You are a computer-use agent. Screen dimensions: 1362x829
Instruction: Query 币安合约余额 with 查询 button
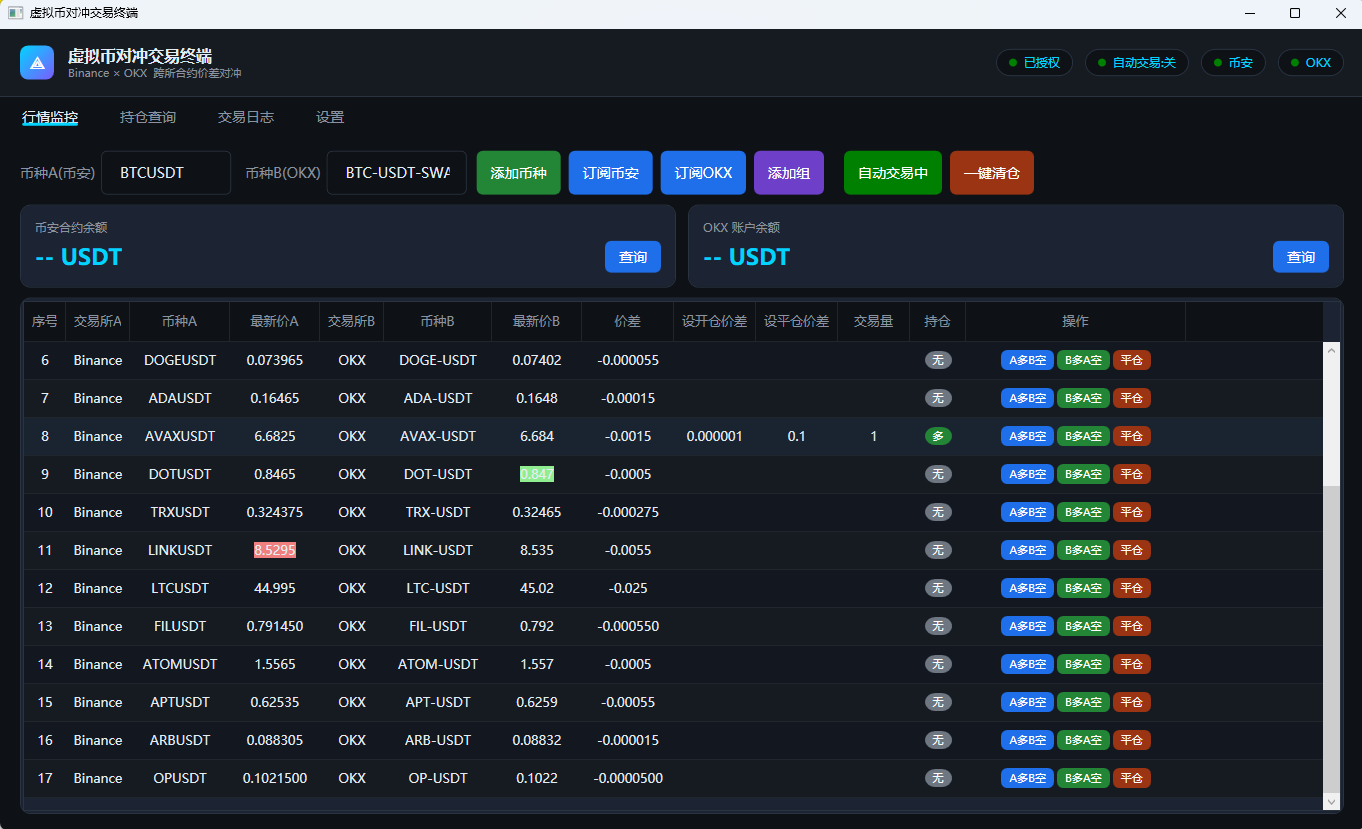[x=633, y=257]
